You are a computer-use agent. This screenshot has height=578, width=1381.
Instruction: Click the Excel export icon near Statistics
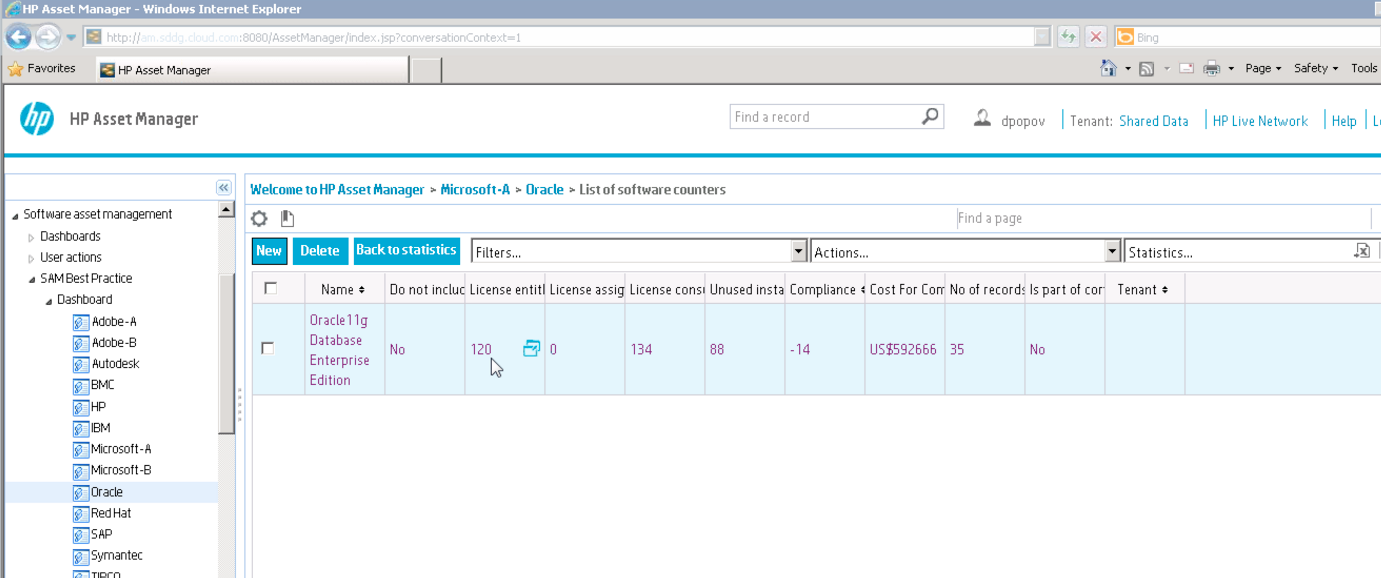pos(1362,250)
